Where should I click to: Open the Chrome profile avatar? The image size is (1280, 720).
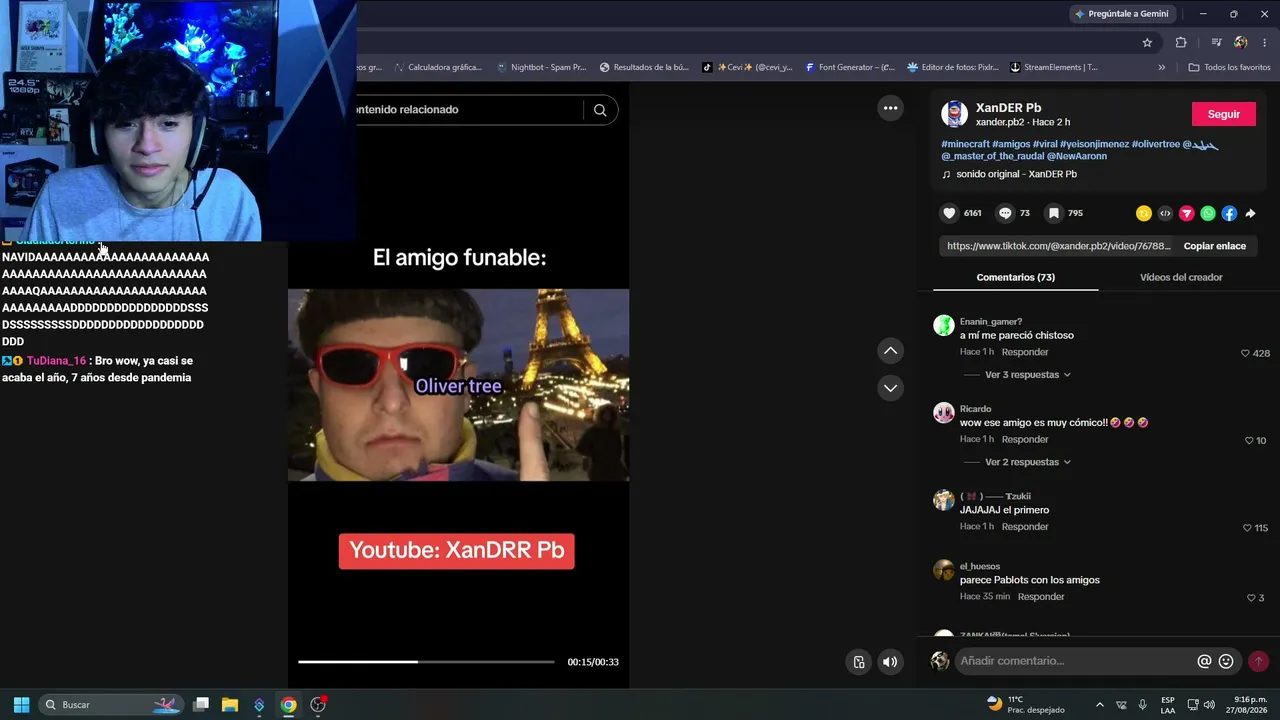coord(1241,43)
